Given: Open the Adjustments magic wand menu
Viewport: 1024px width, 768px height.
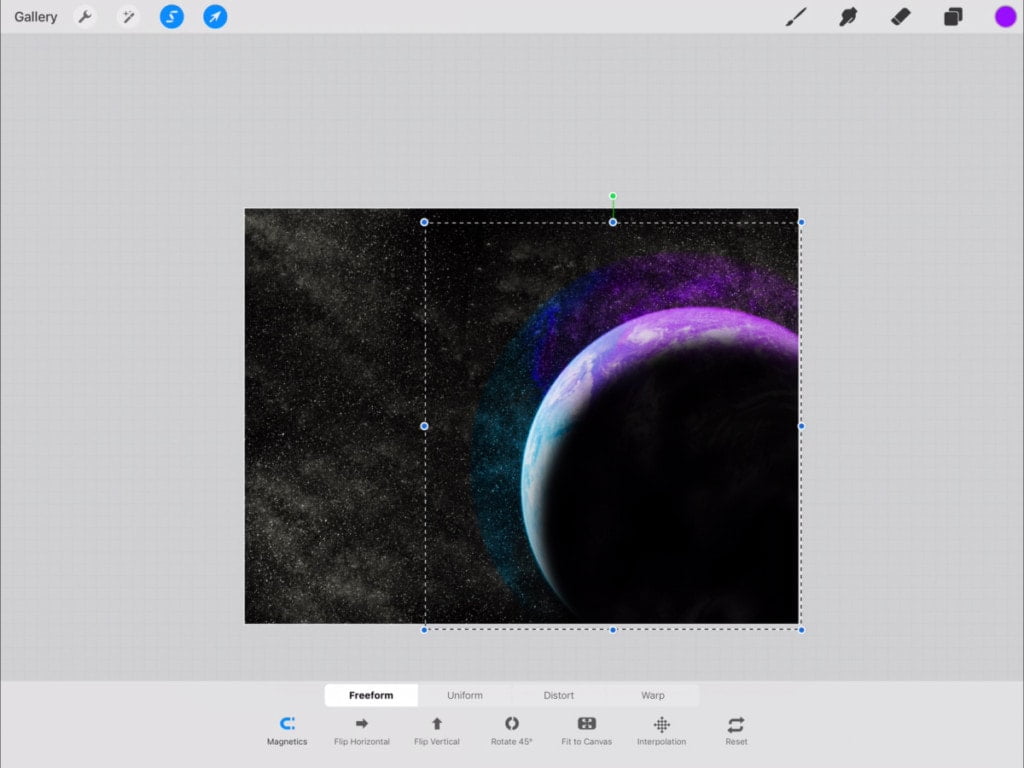Looking at the screenshot, I should click(128, 17).
